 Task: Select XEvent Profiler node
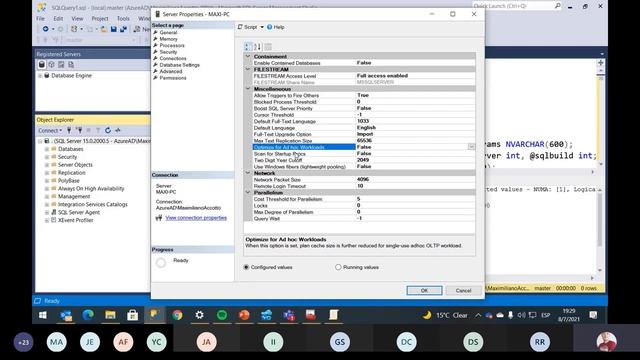point(75,220)
